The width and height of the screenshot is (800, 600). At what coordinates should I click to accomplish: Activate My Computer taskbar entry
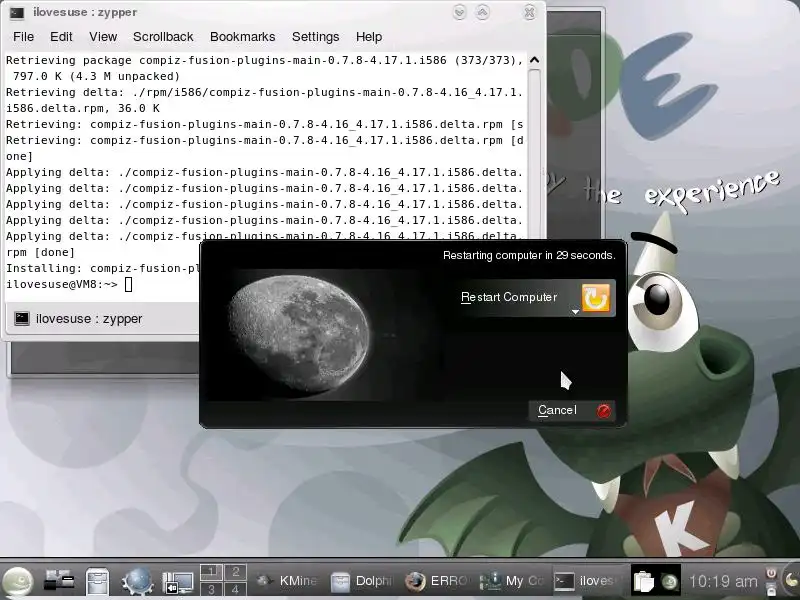click(512, 581)
